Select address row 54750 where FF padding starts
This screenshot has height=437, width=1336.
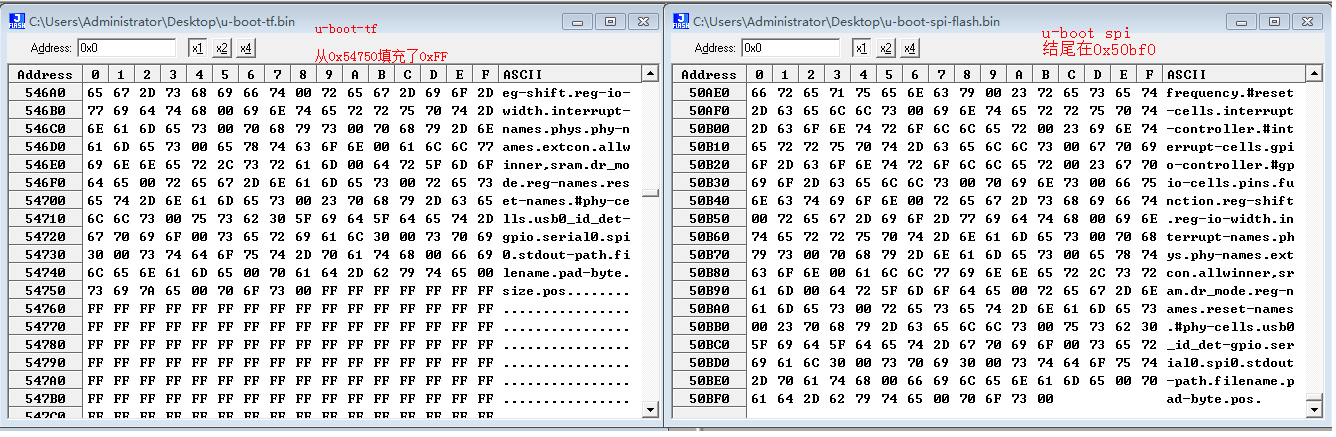(45, 290)
